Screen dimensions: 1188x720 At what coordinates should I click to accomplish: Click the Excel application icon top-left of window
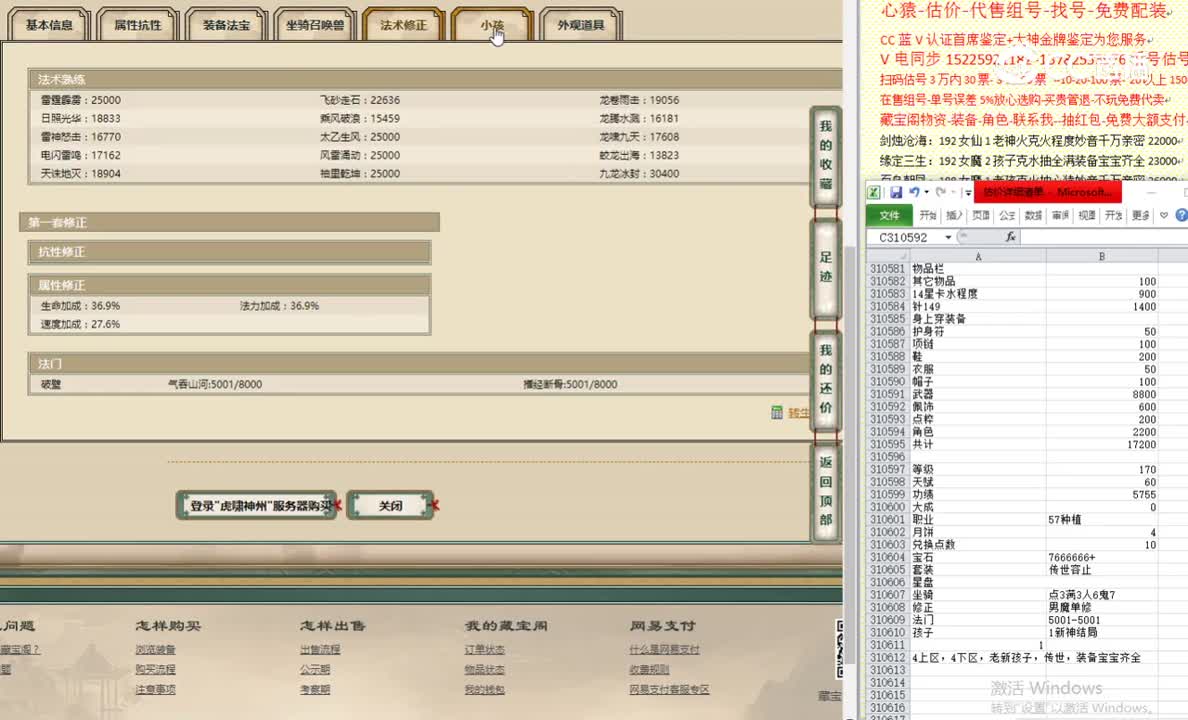tap(873, 192)
